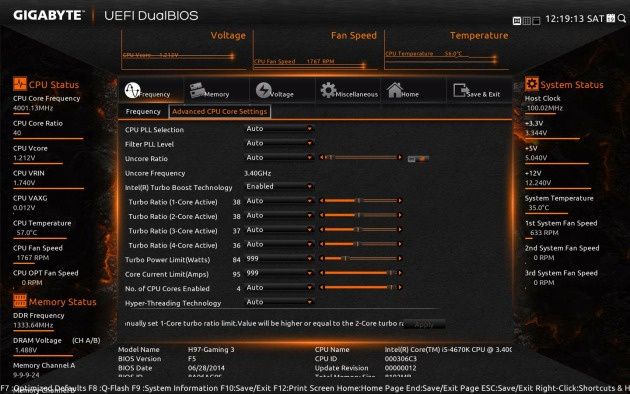Screen dimensions: 630x394
Task: Click the search magnifier icon at top right
Action: (622, 18)
